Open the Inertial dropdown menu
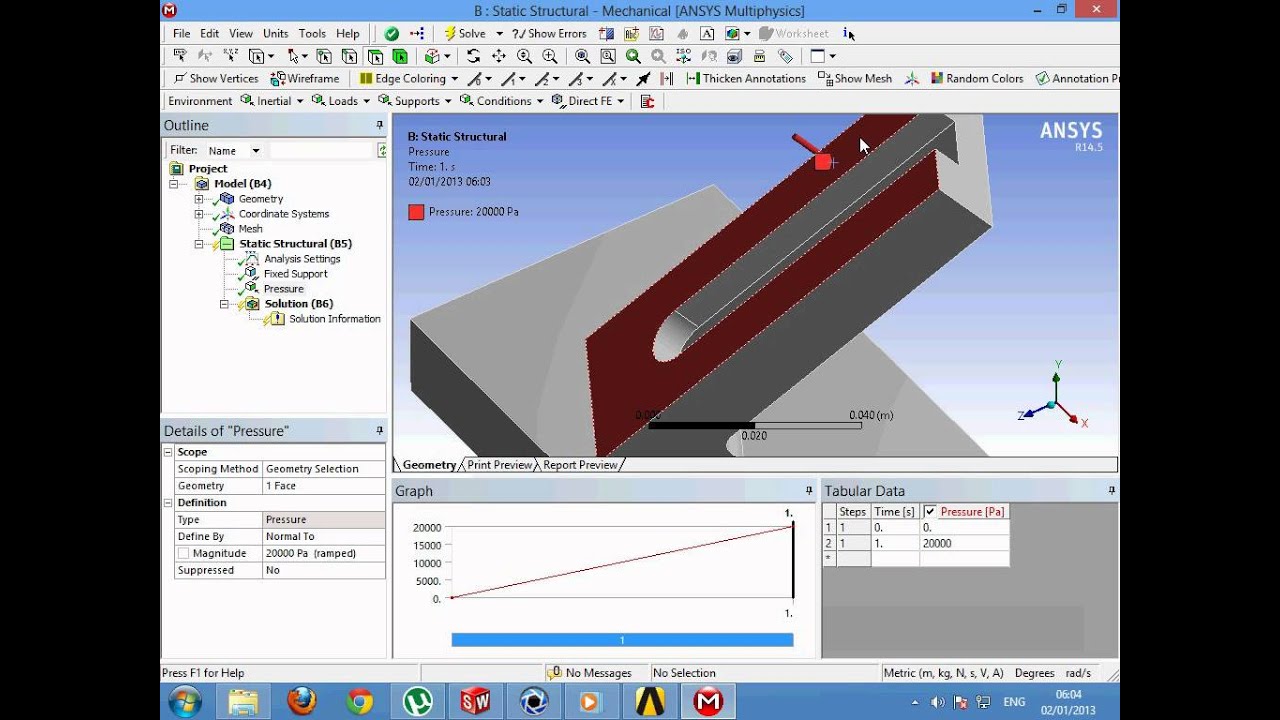Viewport: 1280px width, 720px height. 272,101
